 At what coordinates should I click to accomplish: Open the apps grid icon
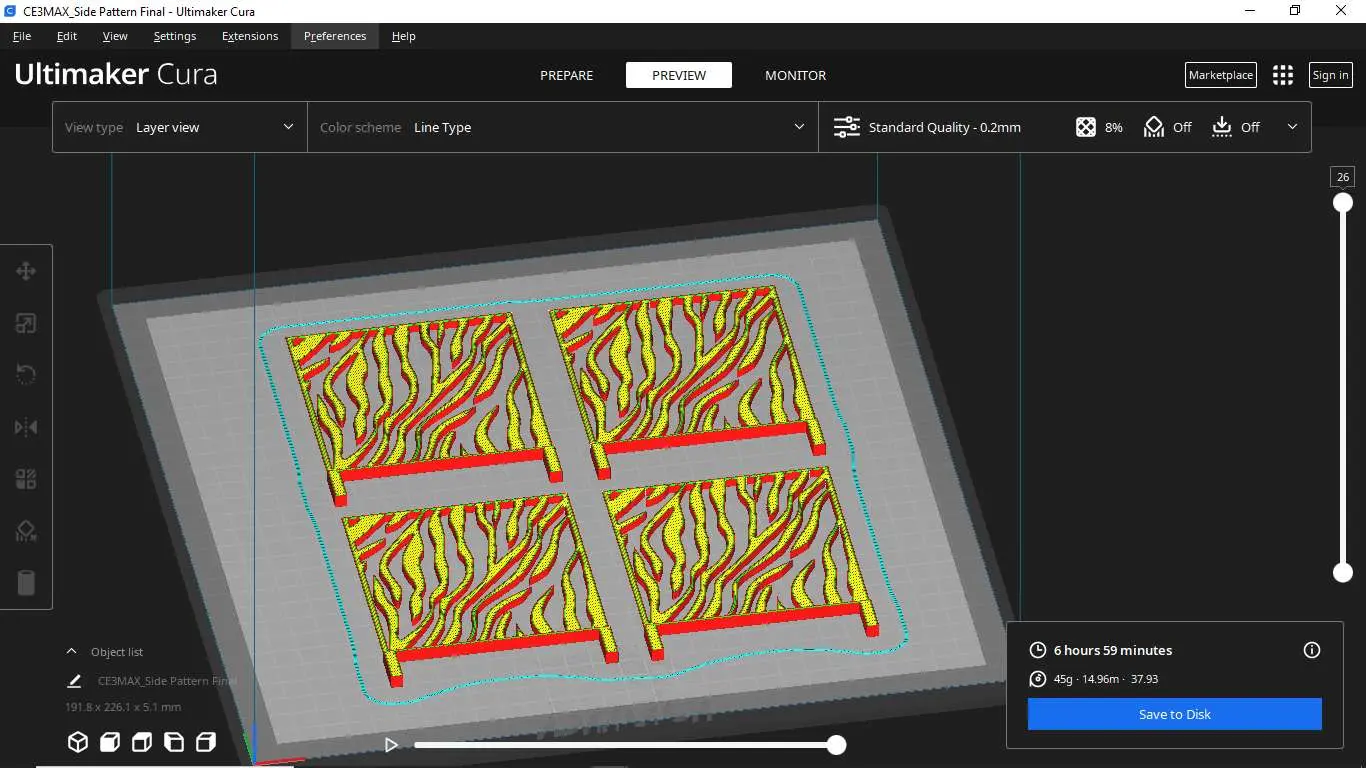[1283, 75]
